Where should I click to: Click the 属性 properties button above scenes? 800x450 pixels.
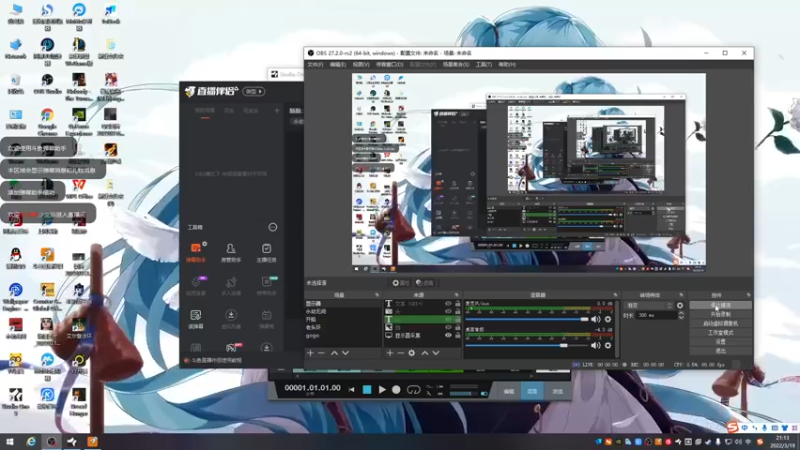[x=401, y=283]
